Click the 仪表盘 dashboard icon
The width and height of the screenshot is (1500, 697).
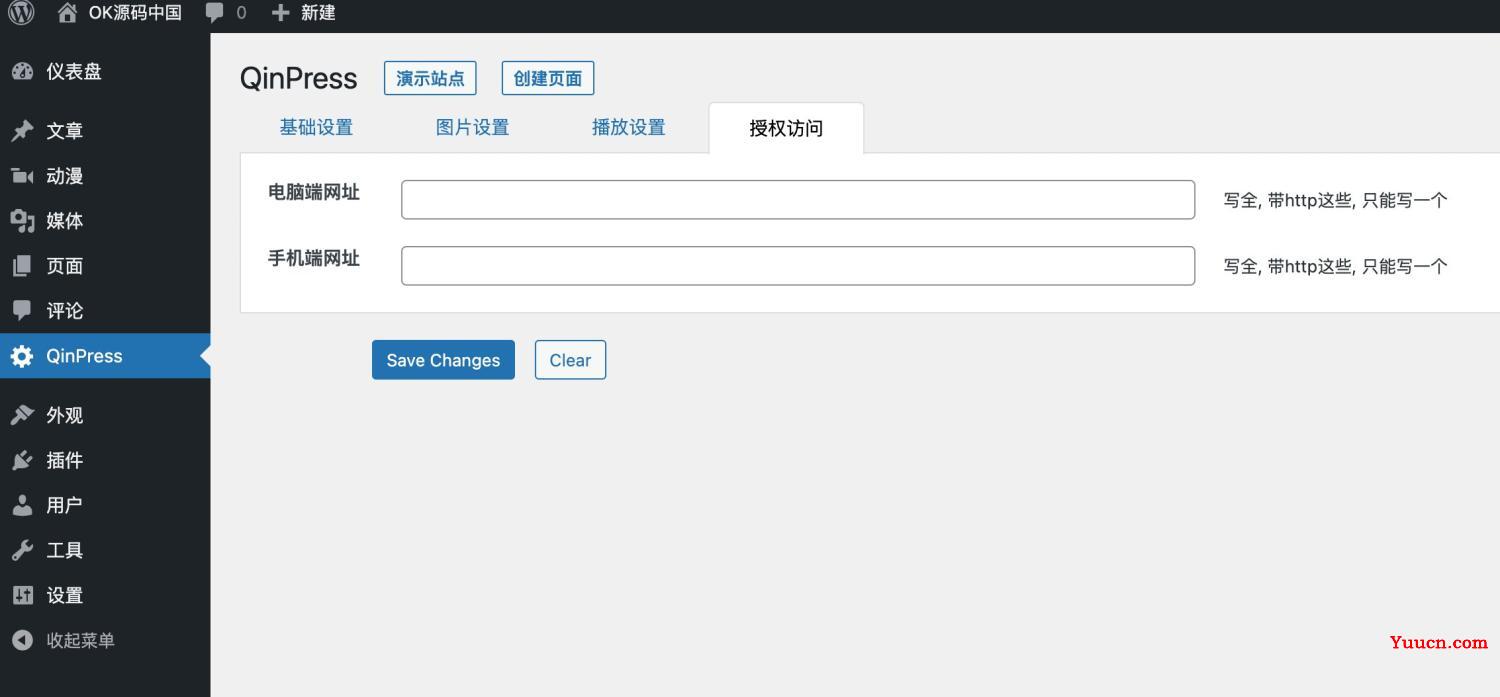tap(22, 72)
